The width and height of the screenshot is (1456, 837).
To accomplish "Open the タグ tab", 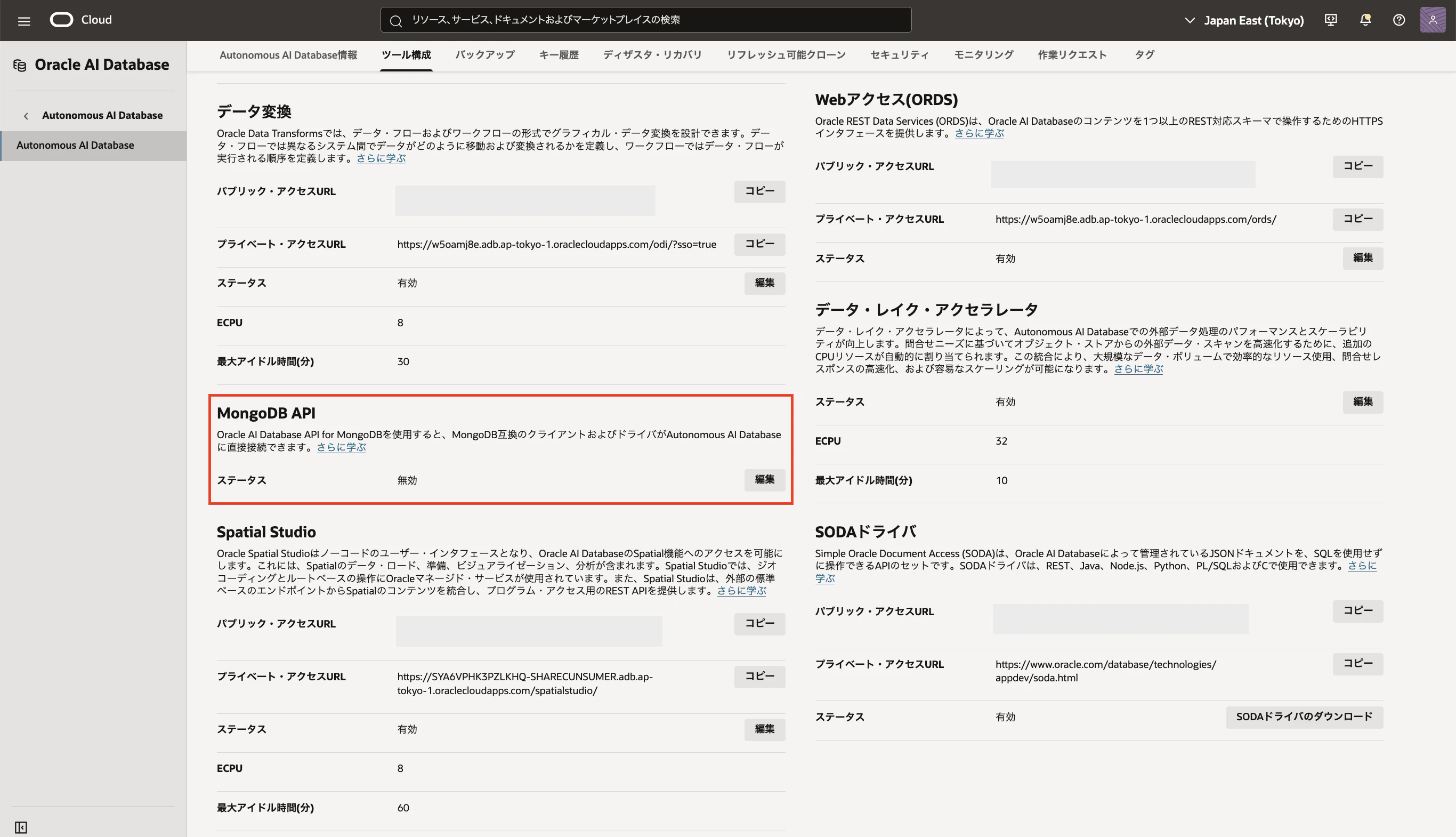I will [1144, 55].
